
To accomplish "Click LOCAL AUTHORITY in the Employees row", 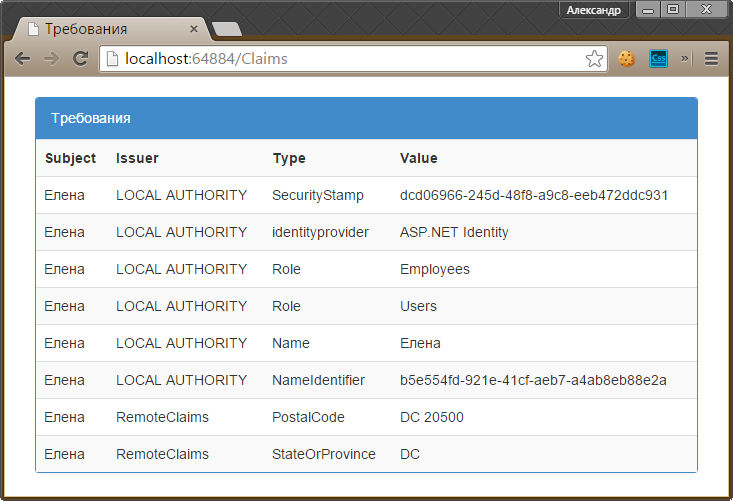I will tap(181, 269).
